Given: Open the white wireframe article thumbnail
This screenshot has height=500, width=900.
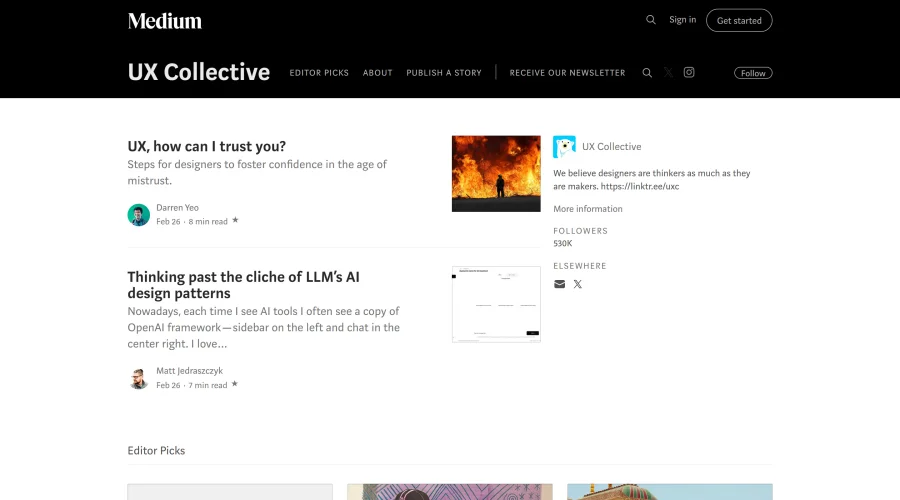Looking at the screenshot, I should tap(496, 304).
